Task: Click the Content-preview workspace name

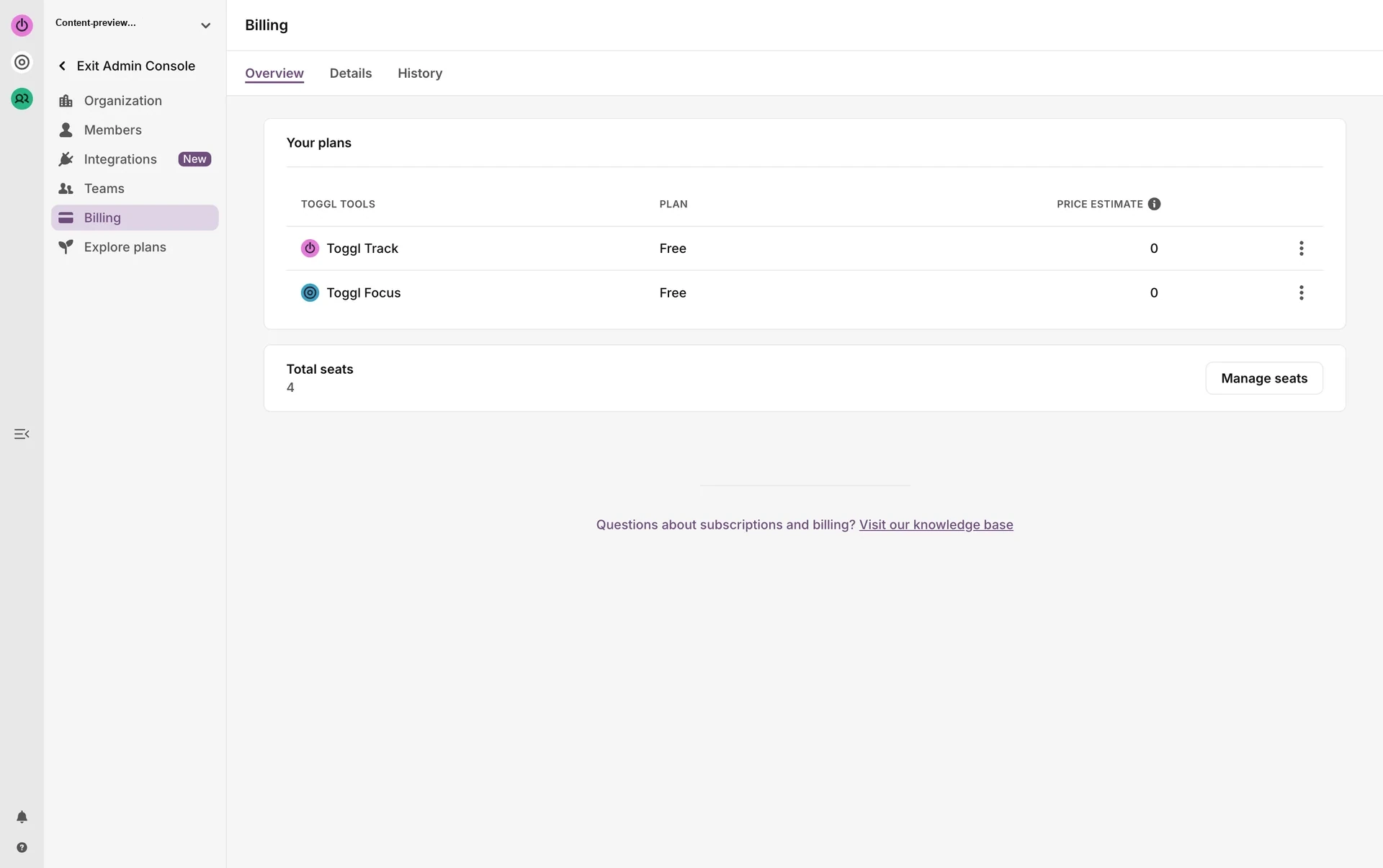Action: (x=96, y=23)
